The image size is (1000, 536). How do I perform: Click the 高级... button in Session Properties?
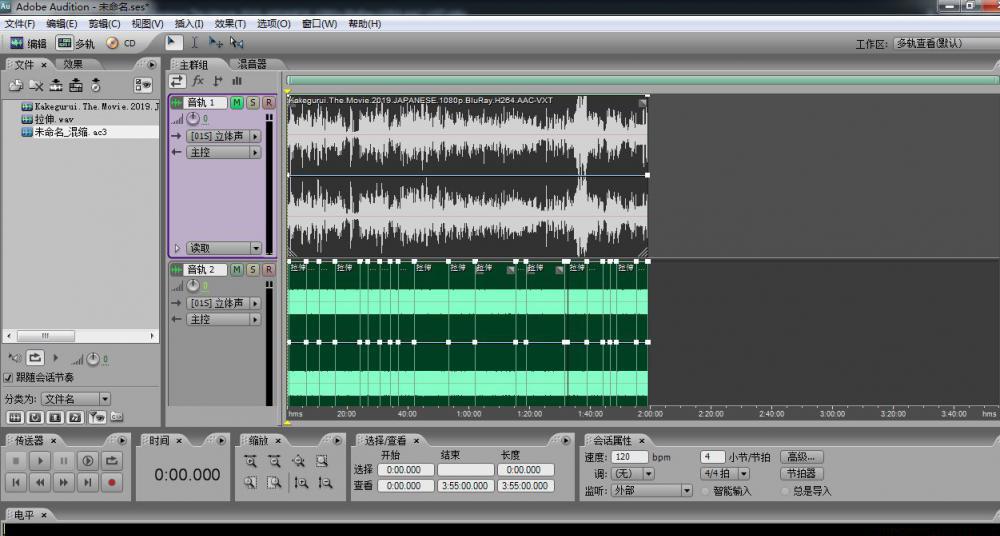tap(802, 457)
